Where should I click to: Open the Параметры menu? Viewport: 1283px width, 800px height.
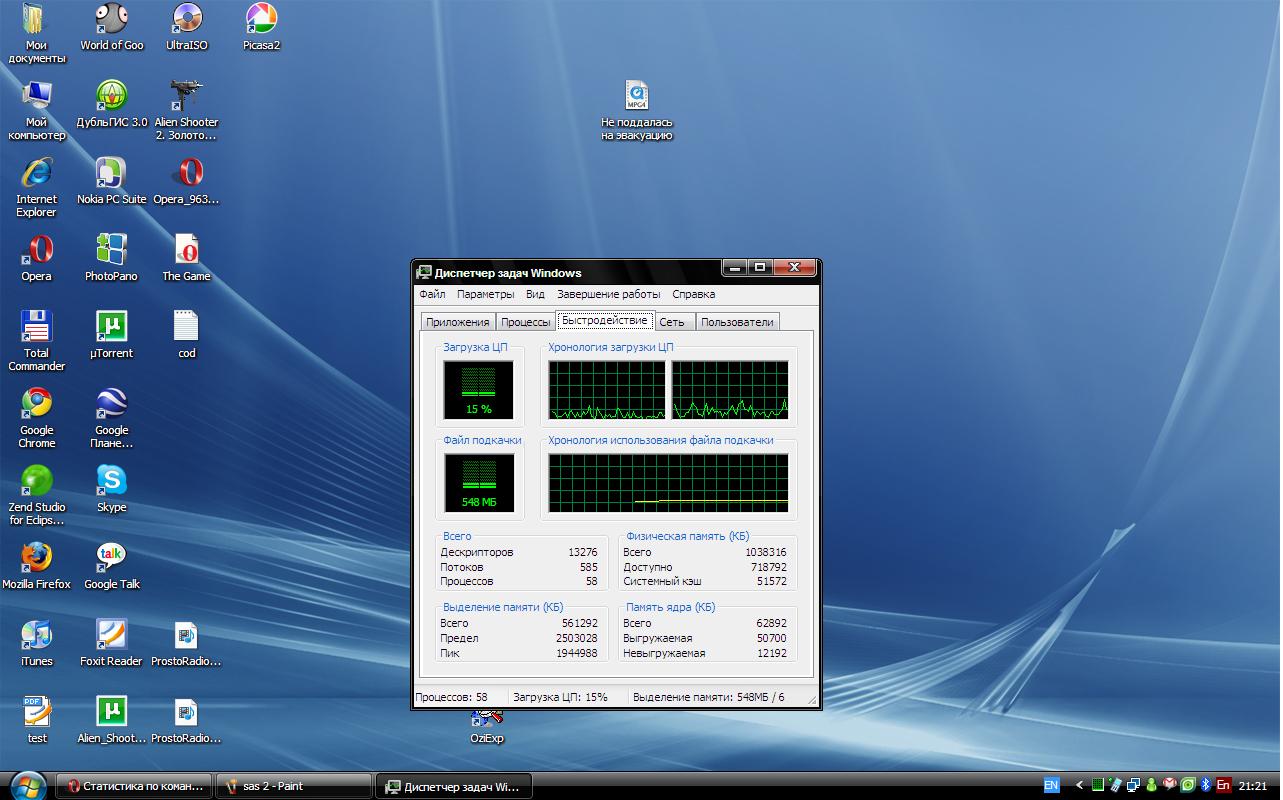click(485, 294)
